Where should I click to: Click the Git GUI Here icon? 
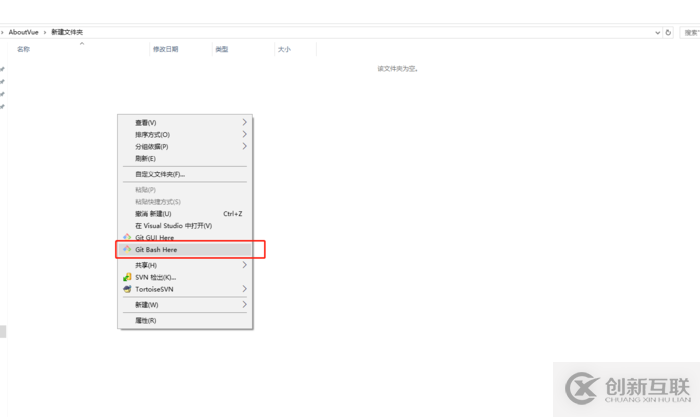[x=127, y=237]
